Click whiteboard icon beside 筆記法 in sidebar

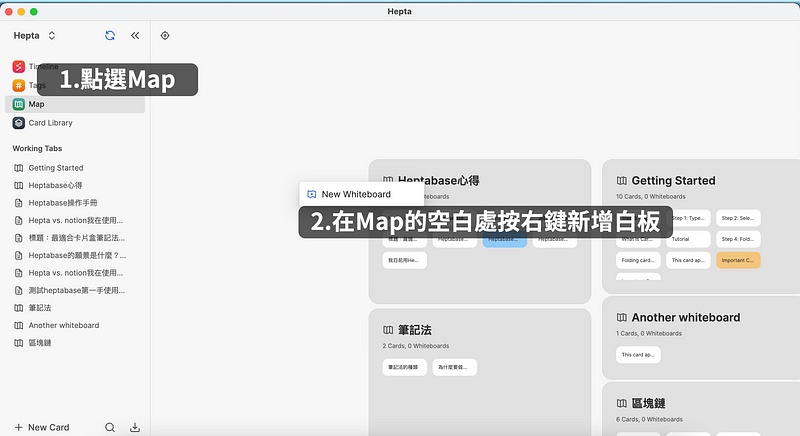[19, 308]
